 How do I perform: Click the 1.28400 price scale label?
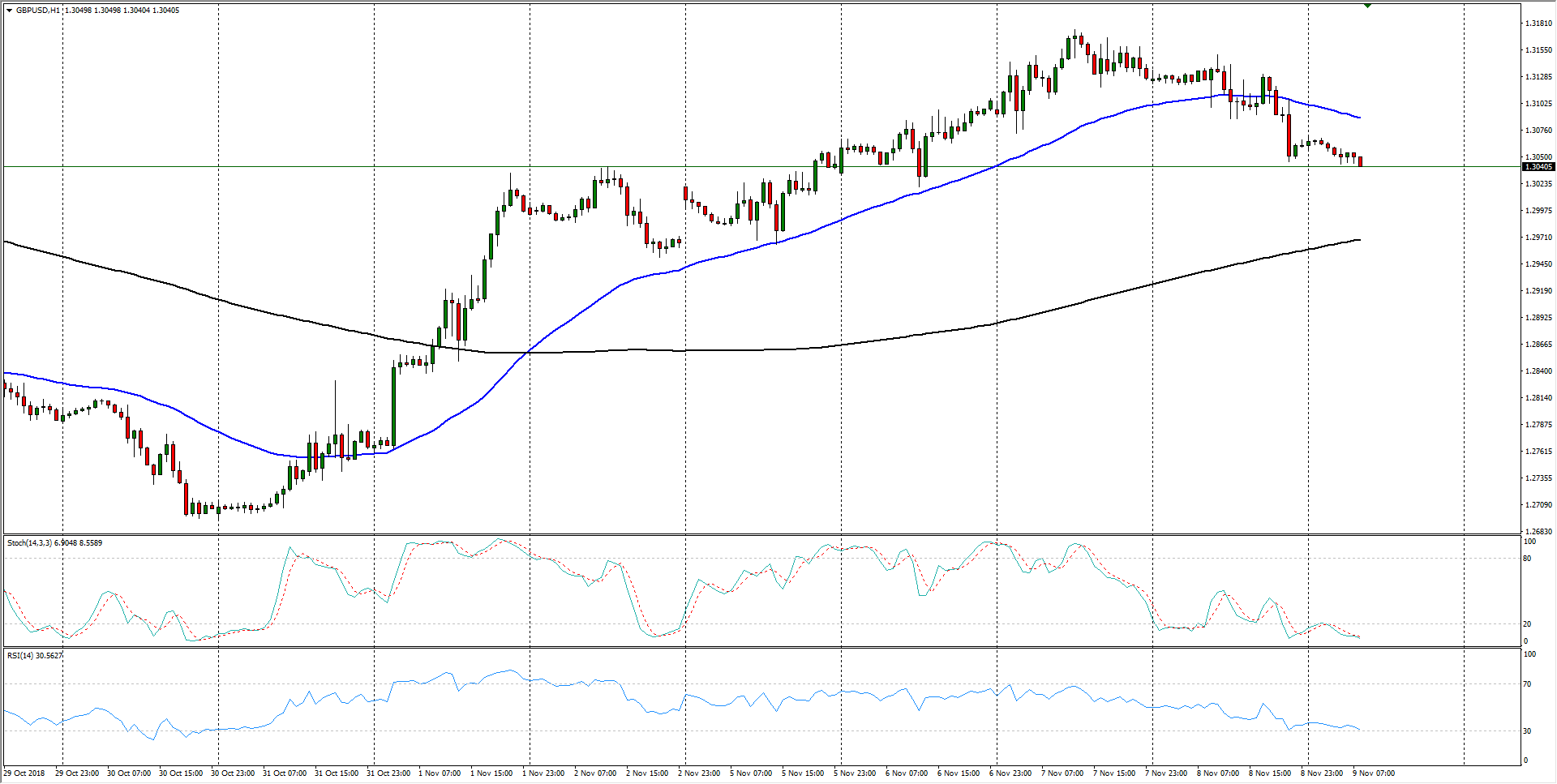tap(1538, 371)
